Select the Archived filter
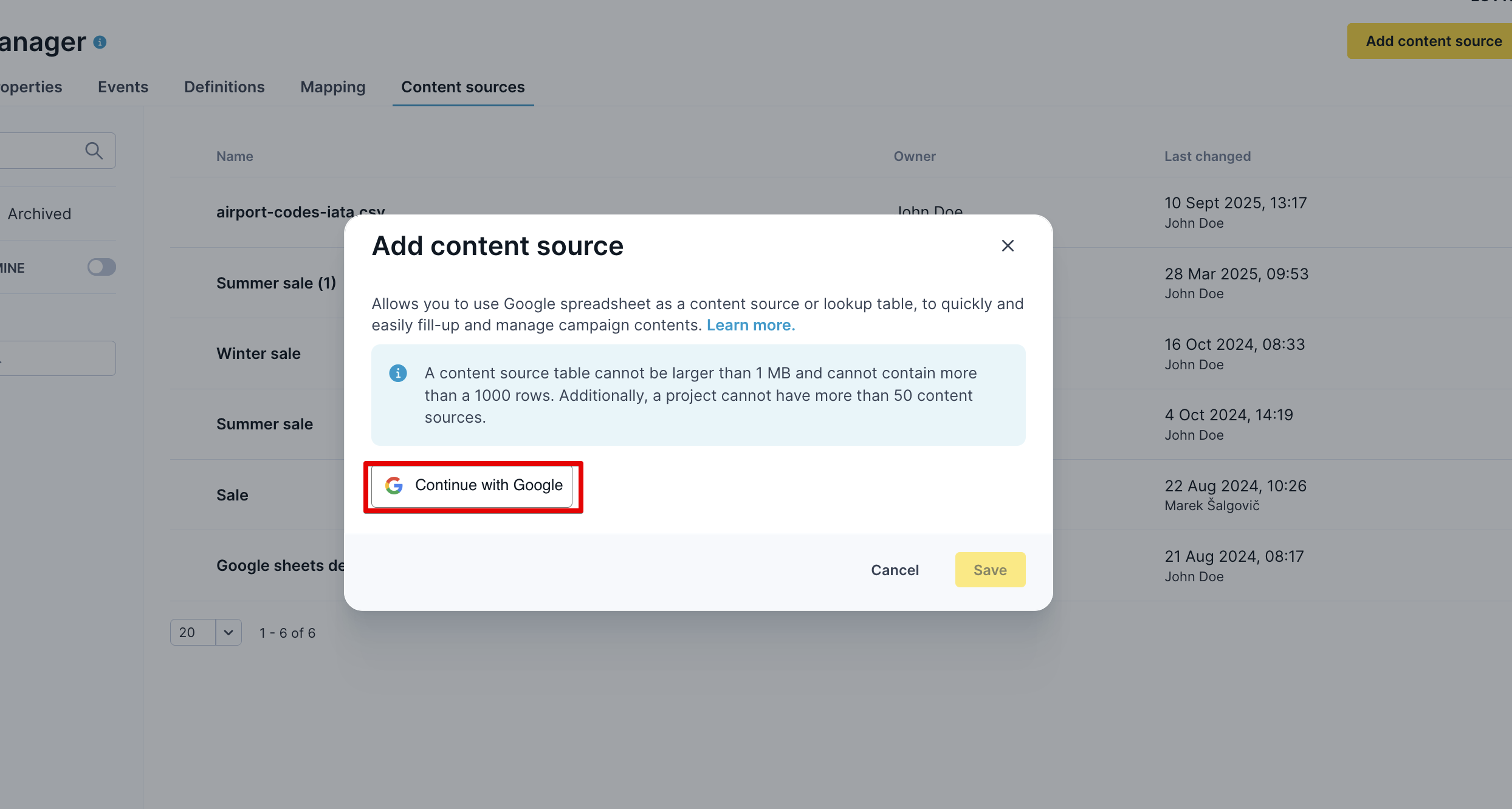The image size is (1512, 809). point(40,214)
